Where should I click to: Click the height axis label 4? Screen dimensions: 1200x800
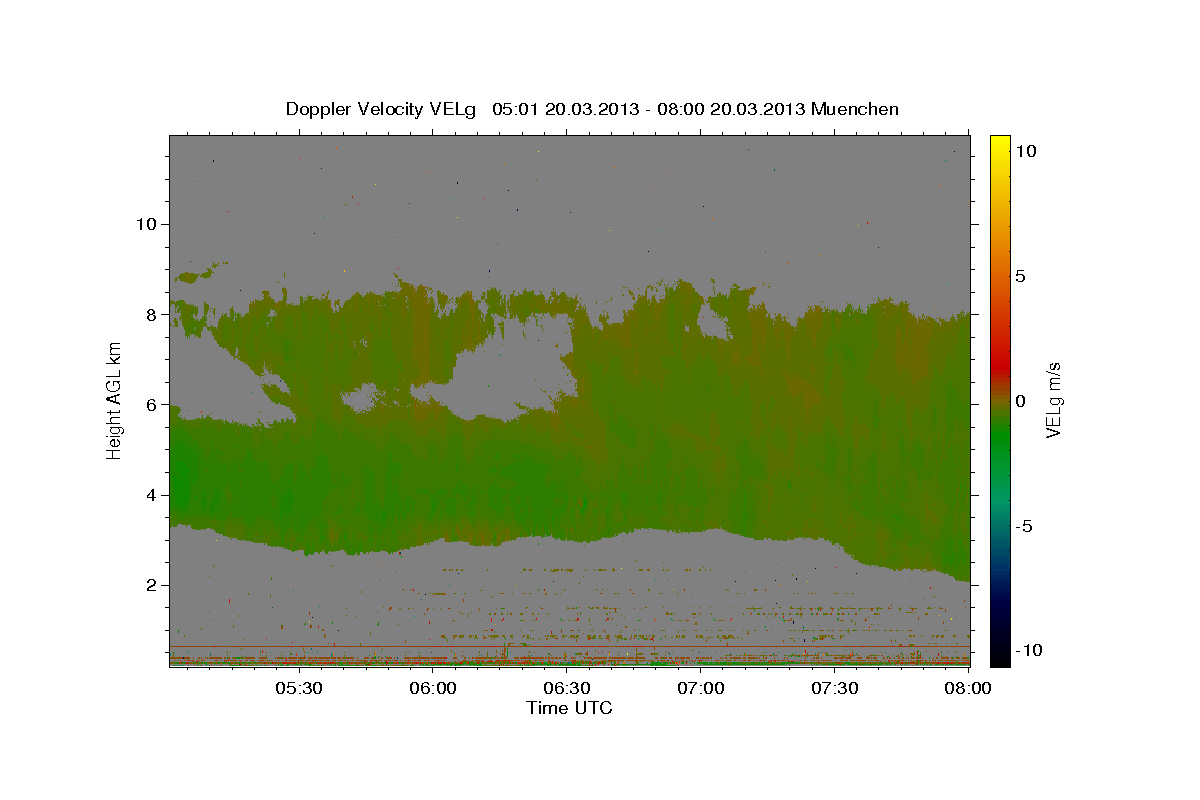(x=151, y=495)
